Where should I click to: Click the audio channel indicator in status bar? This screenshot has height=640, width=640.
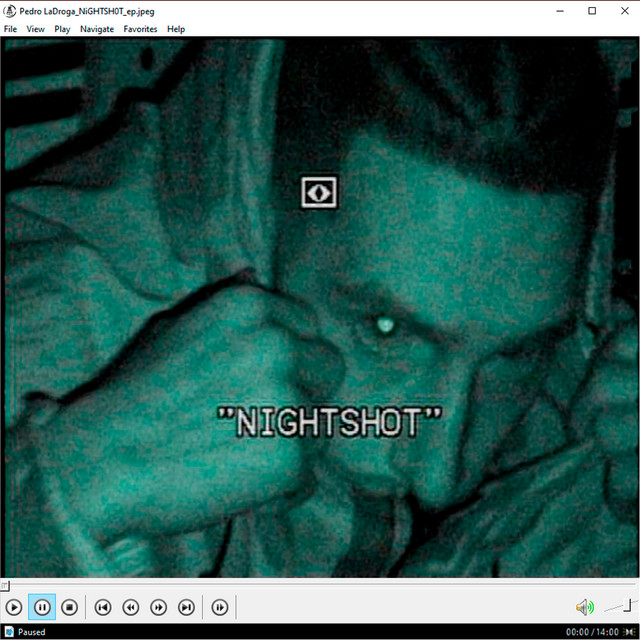click(x=629, y=632)
